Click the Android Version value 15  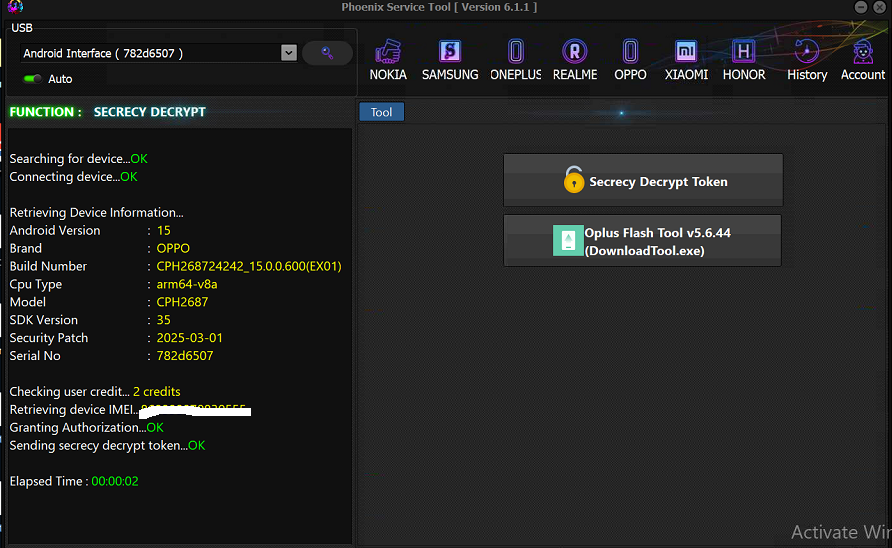[163, 230]
